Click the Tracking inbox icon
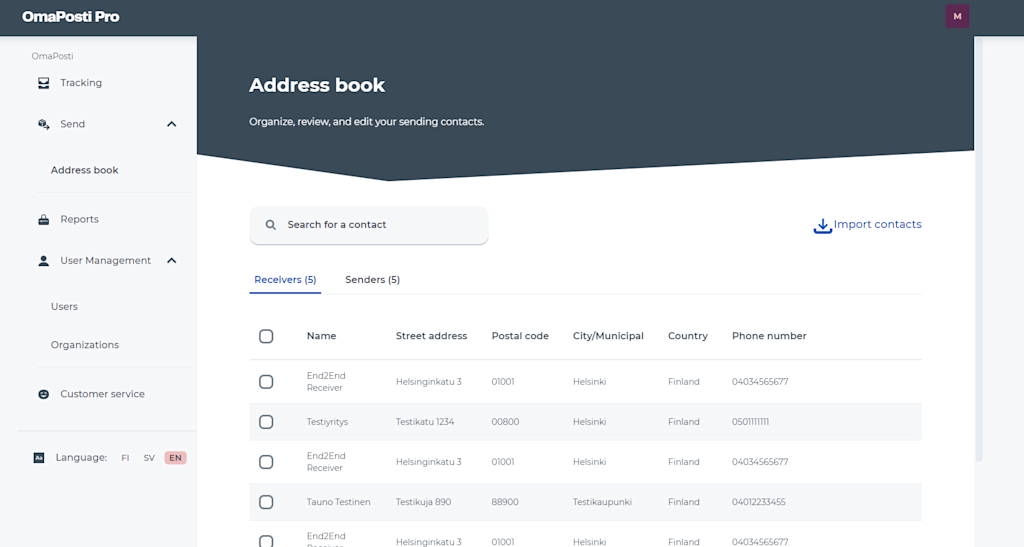This screenshot has width=1024, height=547. pos(44,83)
